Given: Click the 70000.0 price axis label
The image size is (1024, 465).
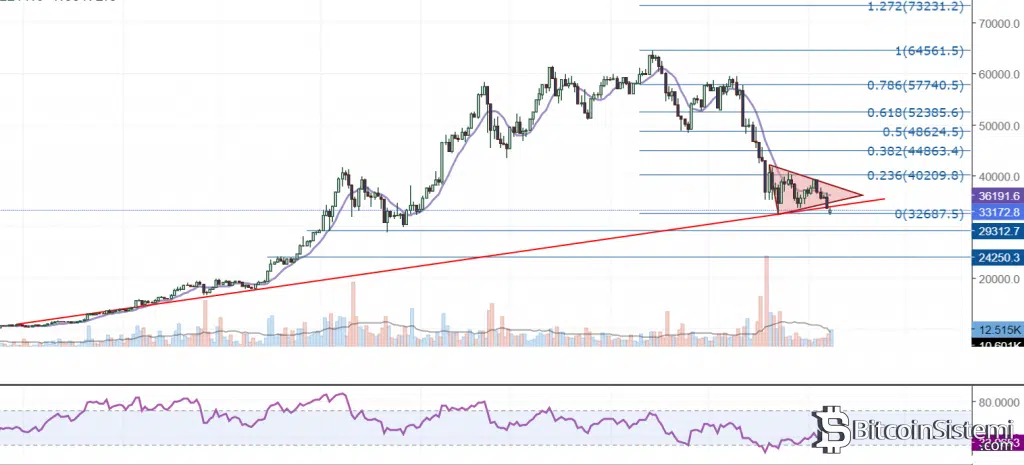Looking at the screenshot, I should pyautogui.click(x=995, y=22).
